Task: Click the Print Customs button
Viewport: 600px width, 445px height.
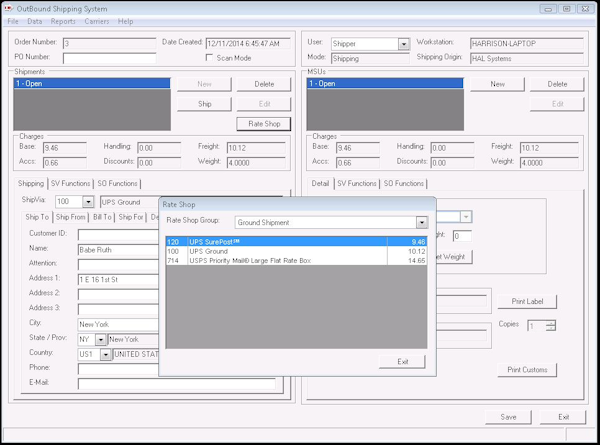Action: click(x=527, y=370)
